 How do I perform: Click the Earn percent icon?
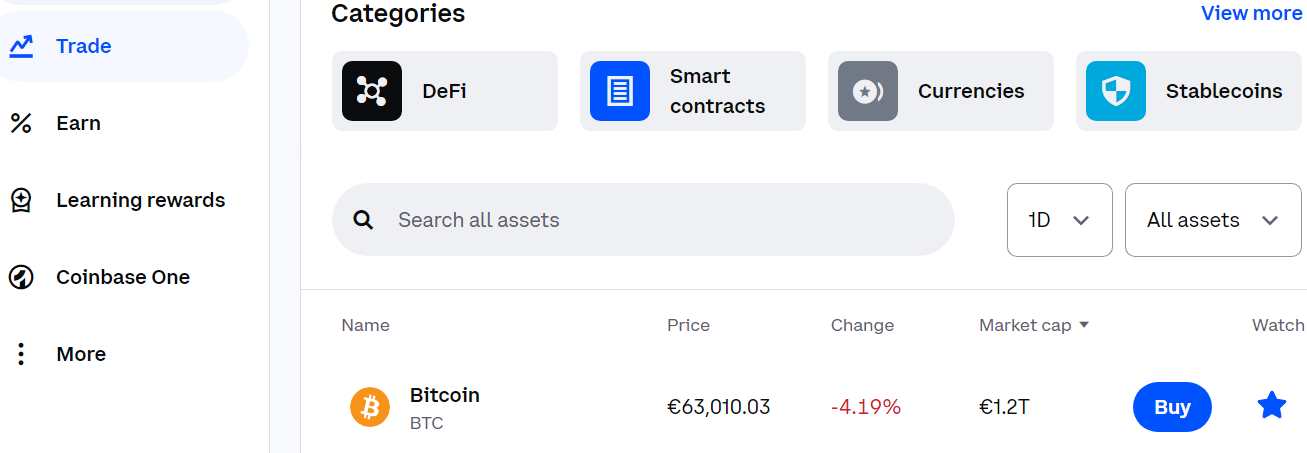click(21, 123)
